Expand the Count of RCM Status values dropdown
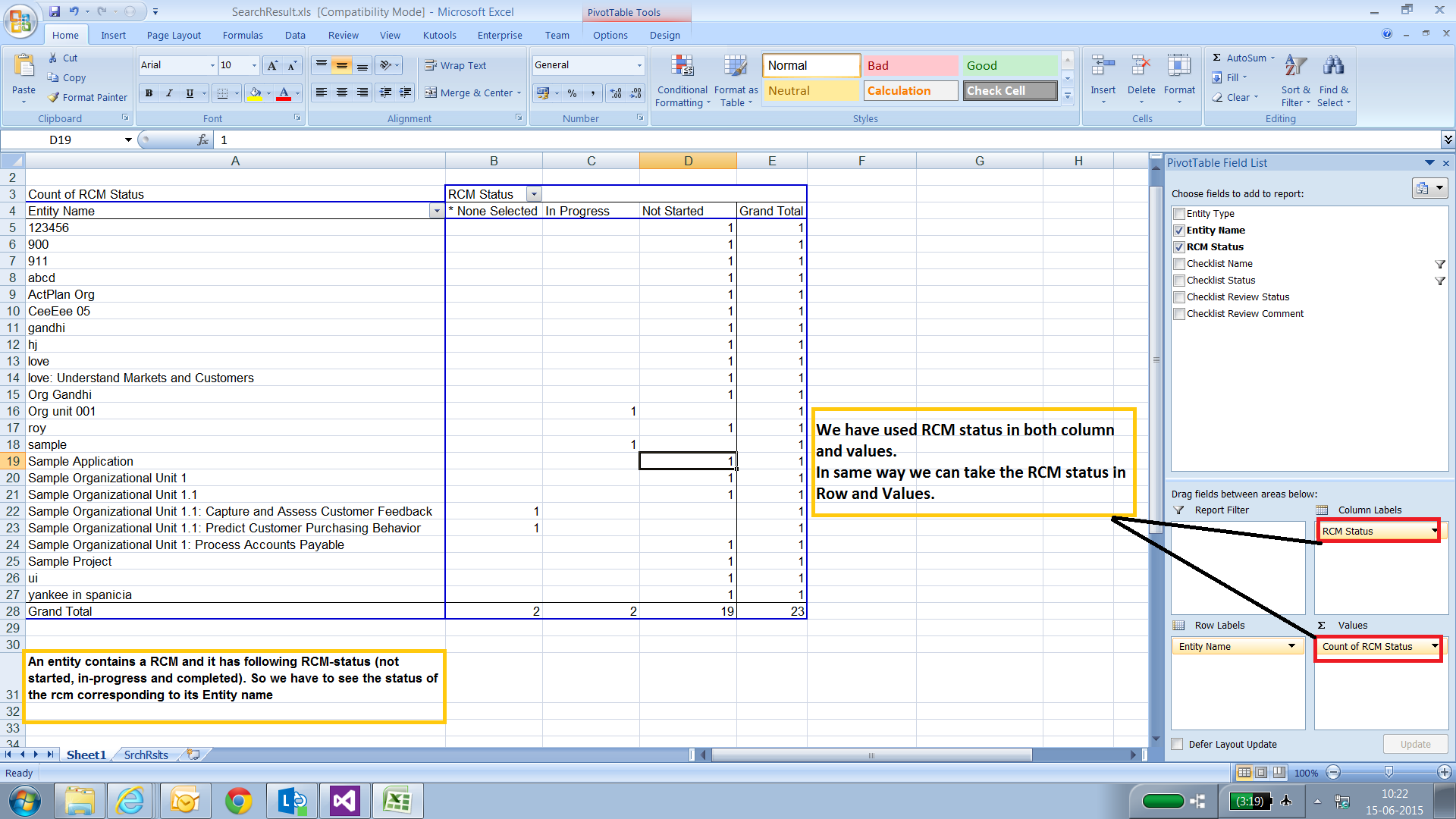The height and width of the screenshot is (819, 1456). [1434, 646]
